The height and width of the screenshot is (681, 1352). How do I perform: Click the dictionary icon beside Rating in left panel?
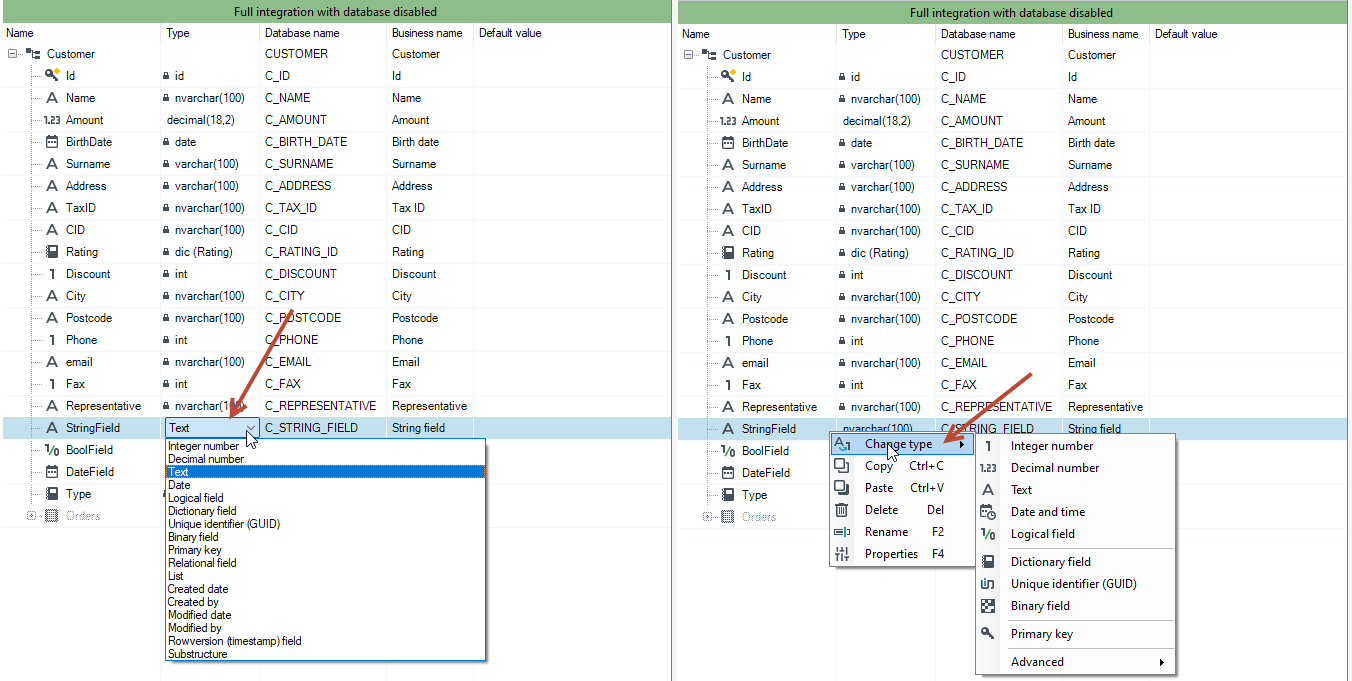click(x=53, y=252)
